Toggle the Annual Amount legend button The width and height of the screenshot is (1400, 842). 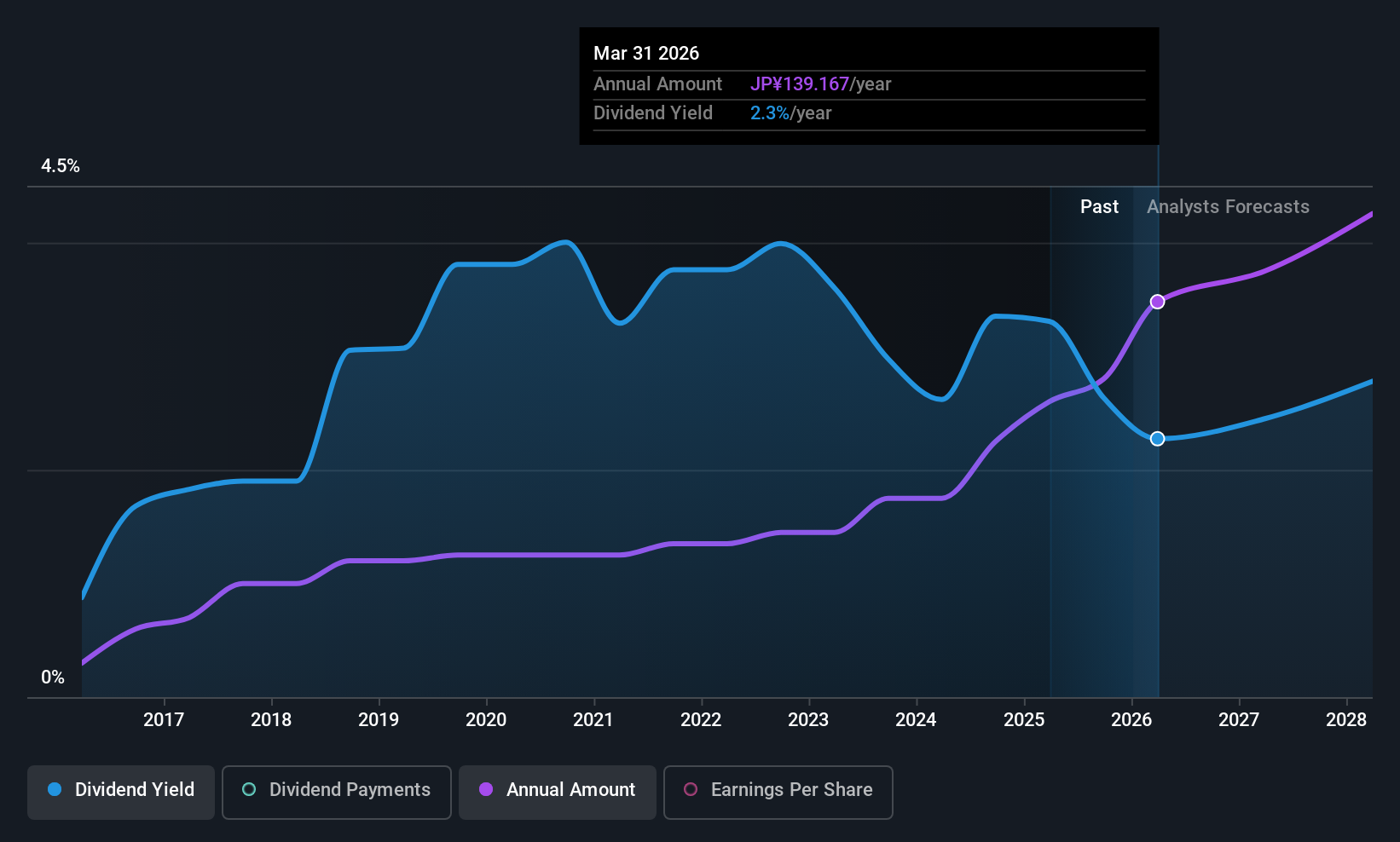tap(558, 793)
